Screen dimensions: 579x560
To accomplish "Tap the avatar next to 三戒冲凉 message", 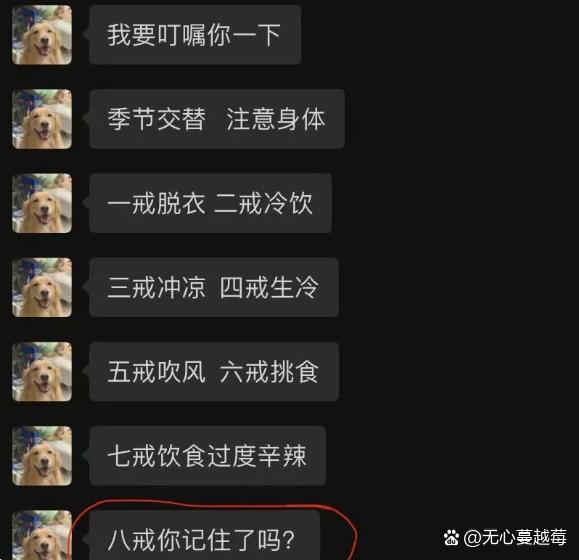I will point(42,288).
